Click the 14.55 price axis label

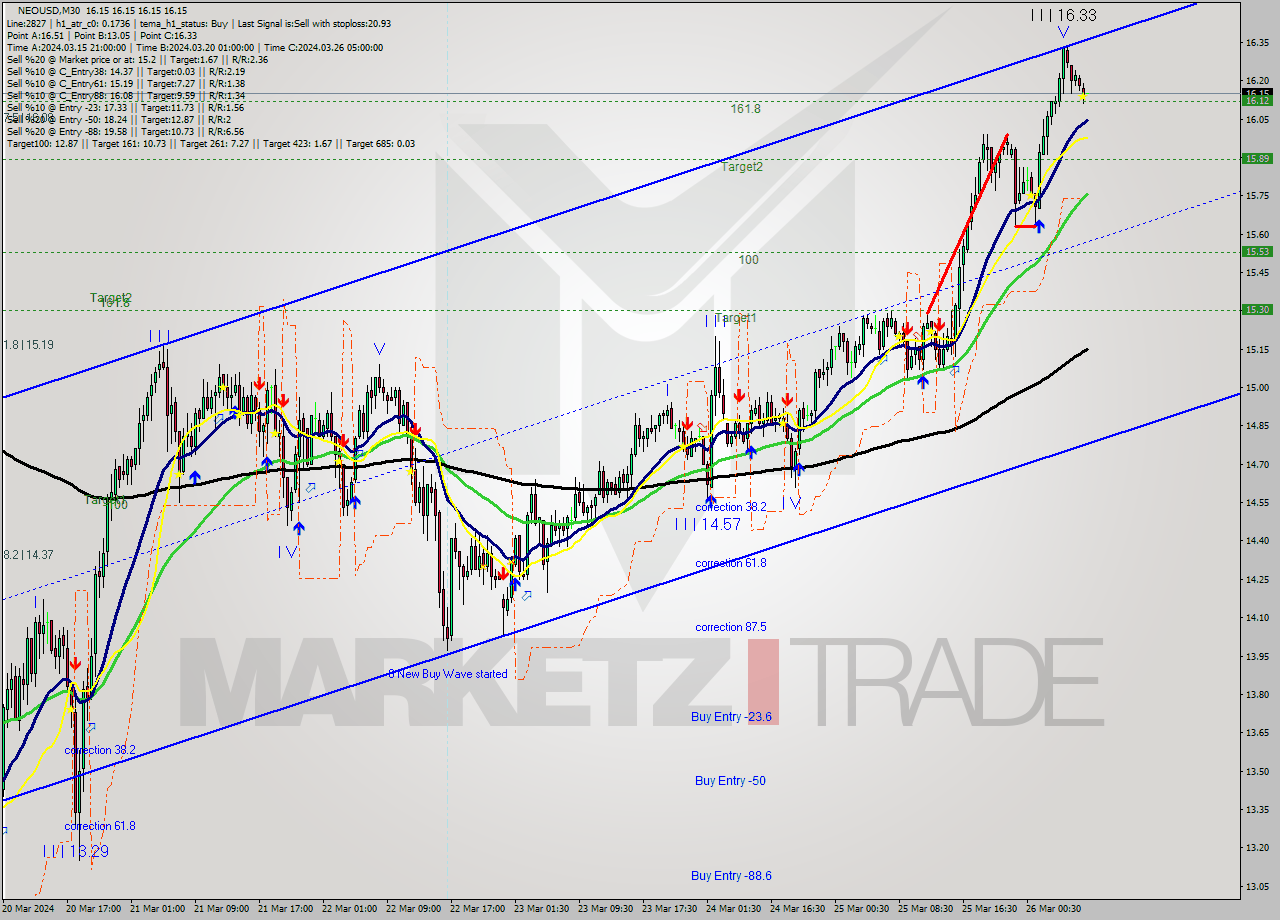(1257, 503)
